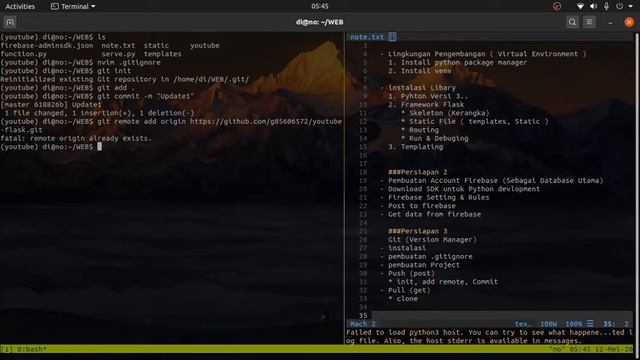Open the terminal hamburger menu
Screen dimensions: 640x360
coord(589,22)
